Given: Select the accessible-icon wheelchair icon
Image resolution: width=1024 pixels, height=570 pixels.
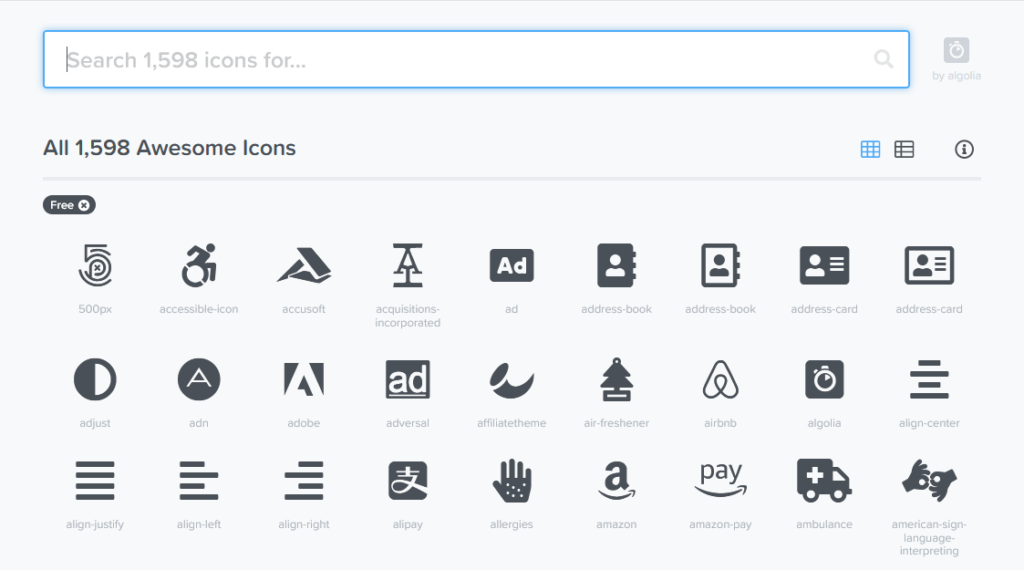Looking at the screenshot, I should pyautogui.click(x=199, y=266).
